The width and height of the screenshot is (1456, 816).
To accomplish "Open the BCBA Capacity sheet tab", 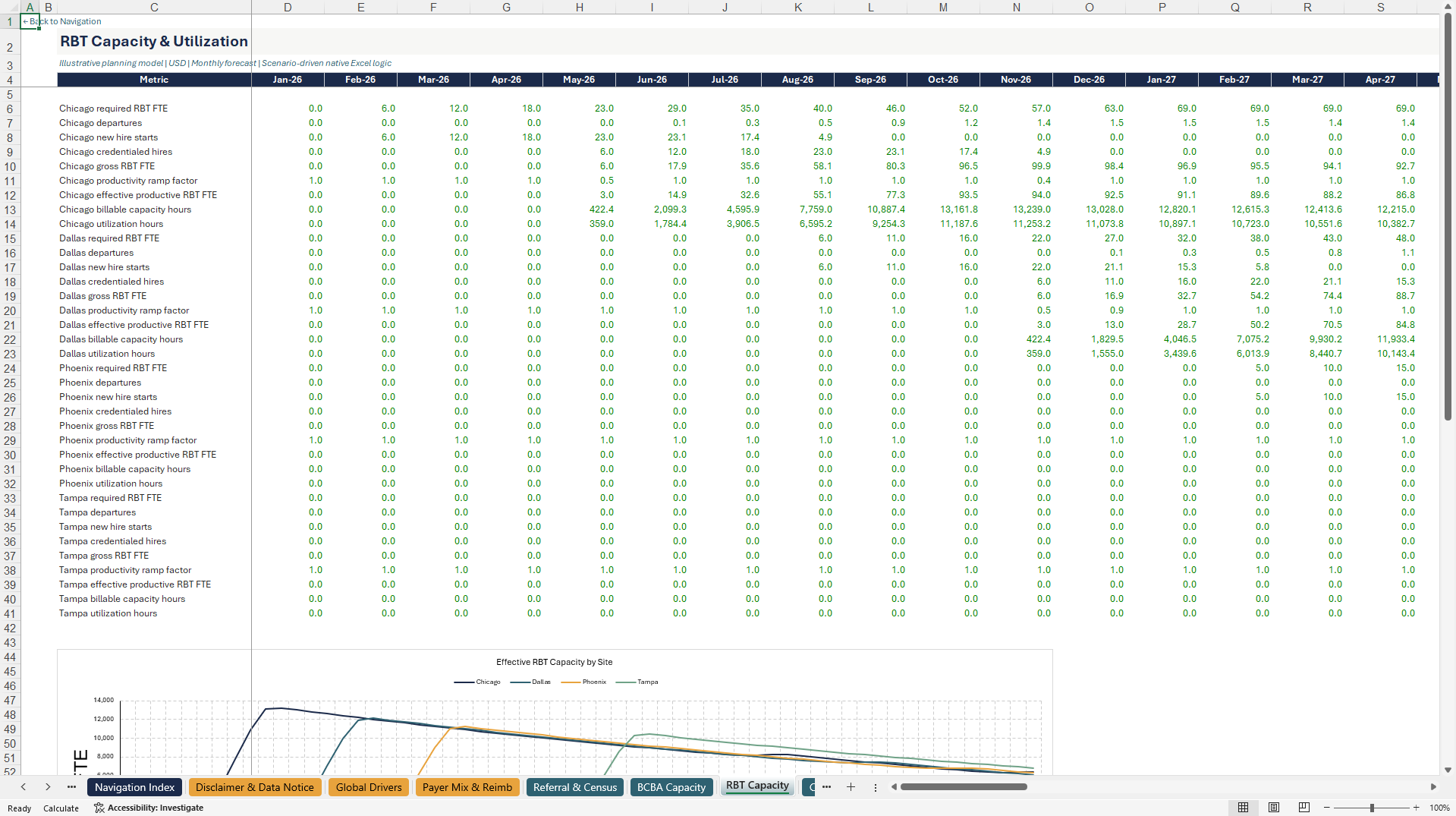I will [x=671, y=787].
